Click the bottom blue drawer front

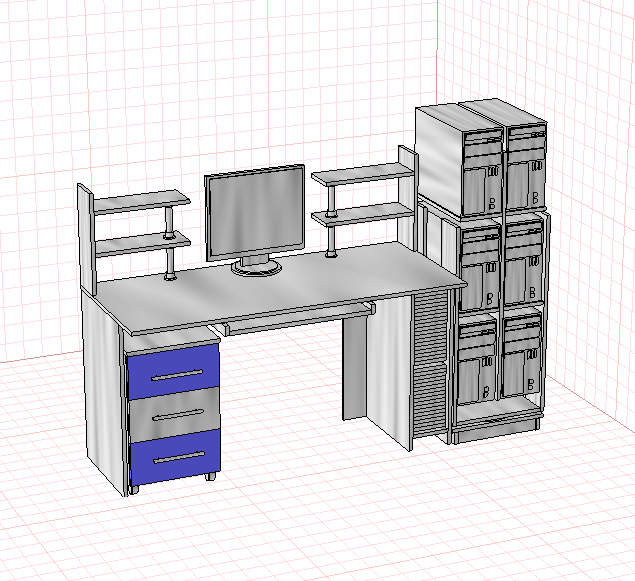pyautogui.click(x=176, y=457)
